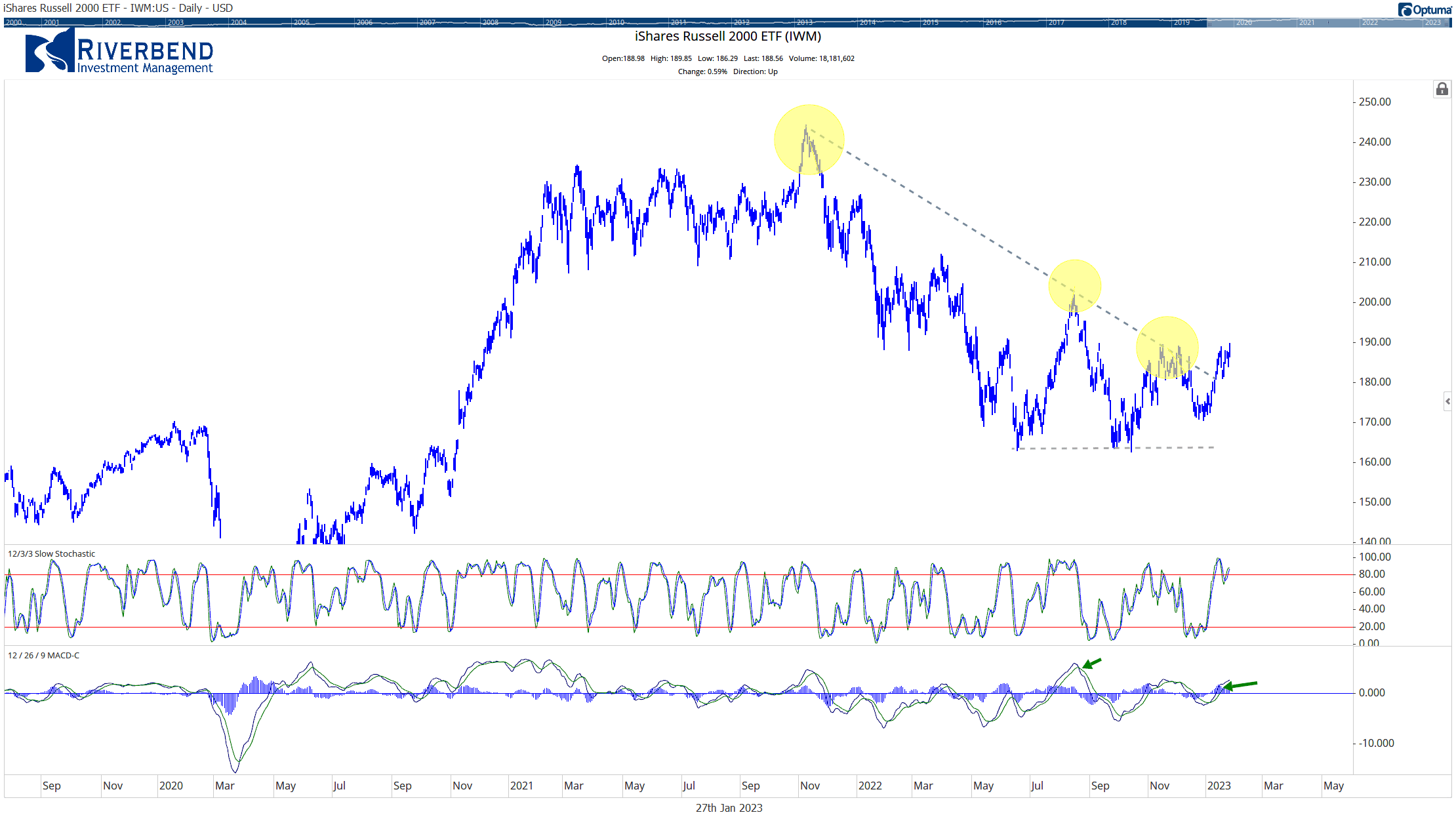
Task: Click the iShares Russell 2000 ETF (IWM) chart title
Action: 728,37
